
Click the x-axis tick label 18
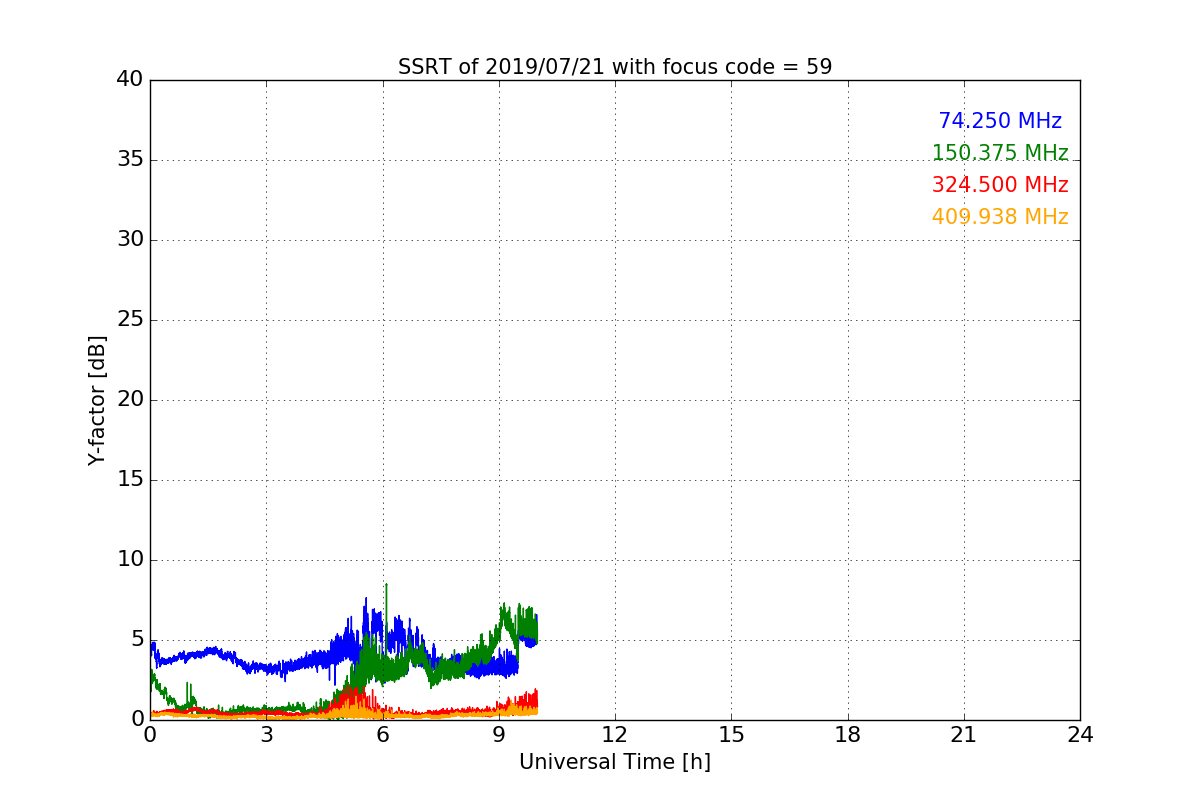pyautogui.click(x=848, y=735)
